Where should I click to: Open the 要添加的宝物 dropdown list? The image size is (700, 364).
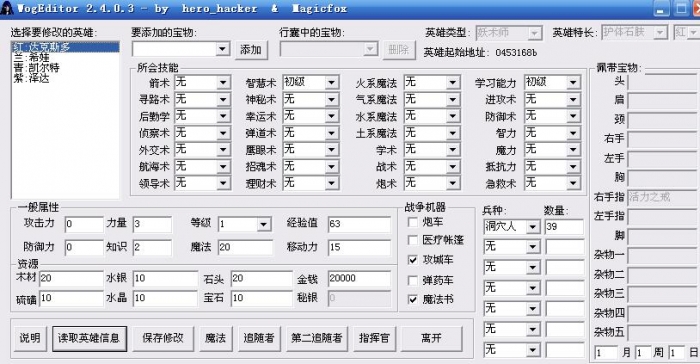pyautogui.click(x=223, y=49)
